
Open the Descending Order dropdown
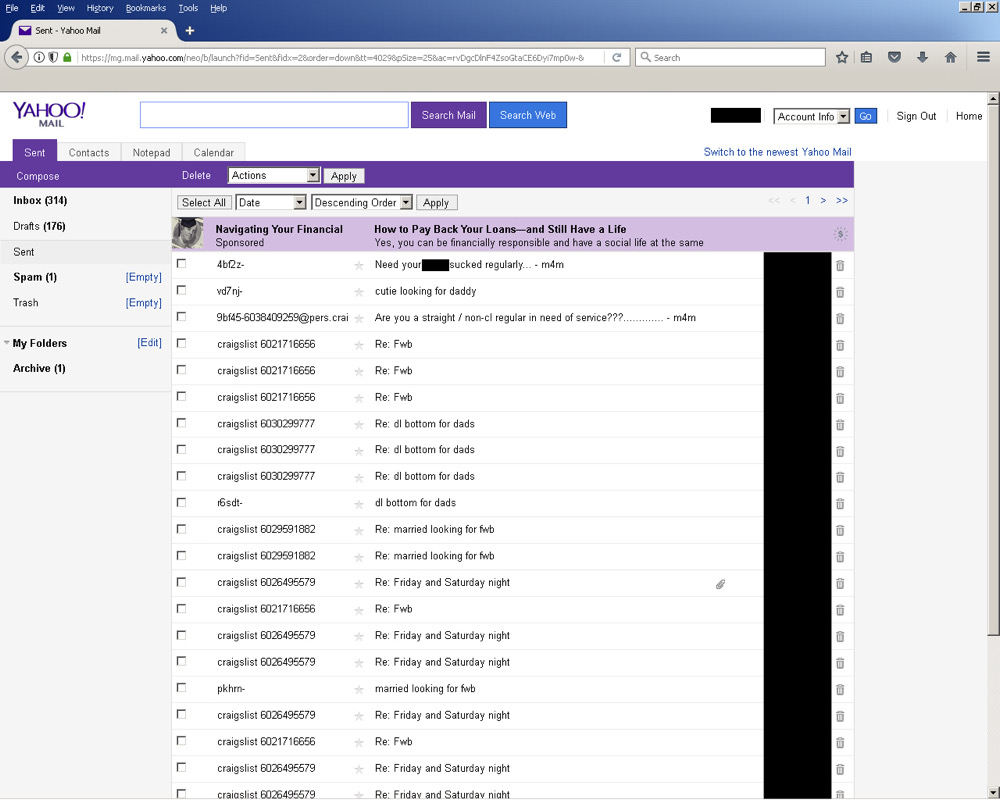coord(362,202)
